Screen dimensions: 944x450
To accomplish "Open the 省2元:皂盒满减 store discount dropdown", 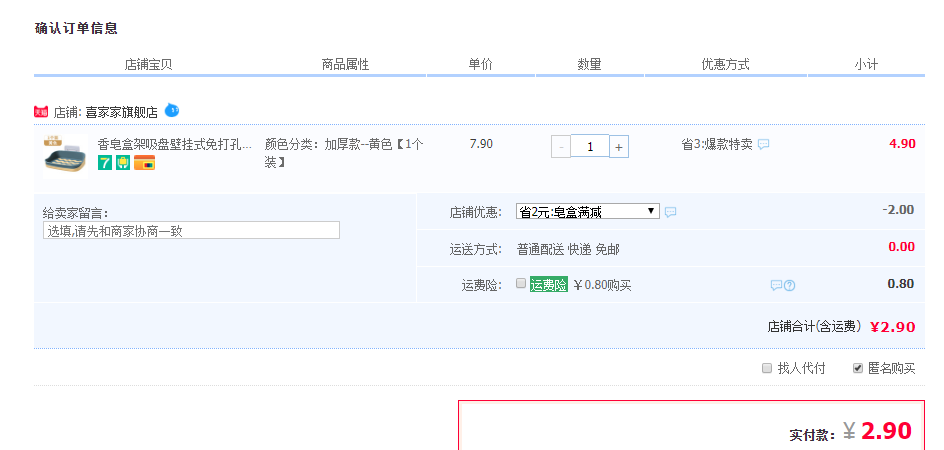I will (588, 211).
